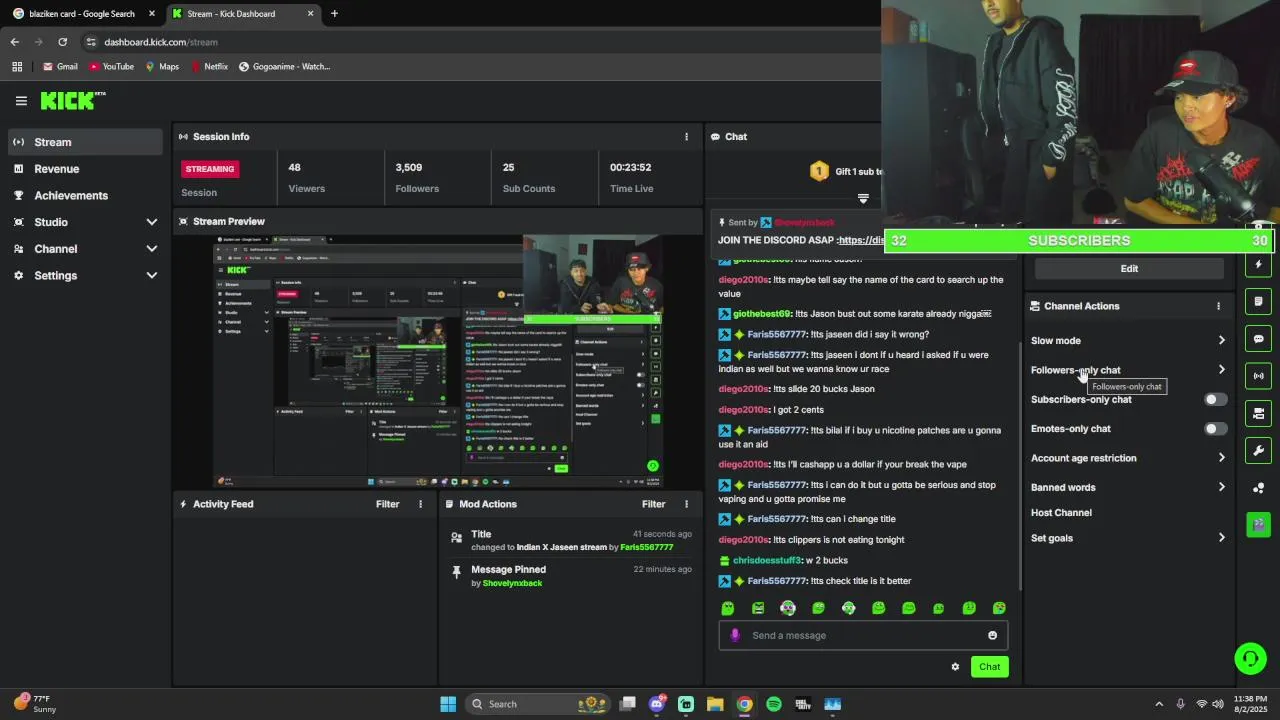Select Achievements in the sidebar
This screenshot has height=720, width=1280.
pos(85,196)
